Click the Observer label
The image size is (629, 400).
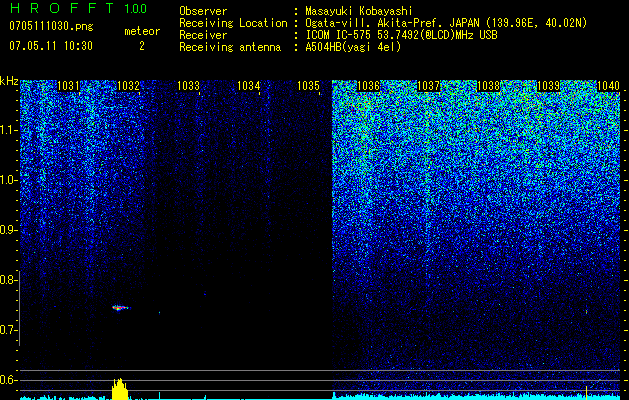tap(203, 11)
